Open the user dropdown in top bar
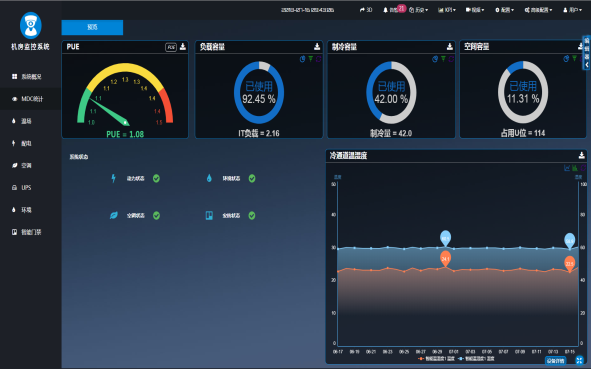 (573, 10)
